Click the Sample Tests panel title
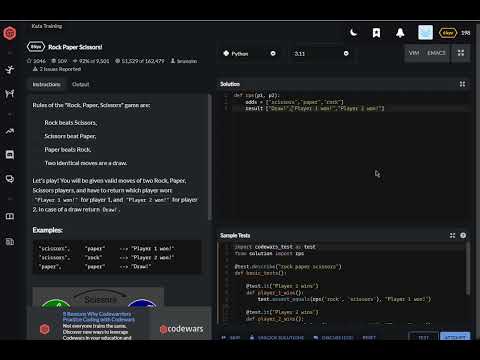This screenshot has width=480, height=360. (x=235, y=235)
